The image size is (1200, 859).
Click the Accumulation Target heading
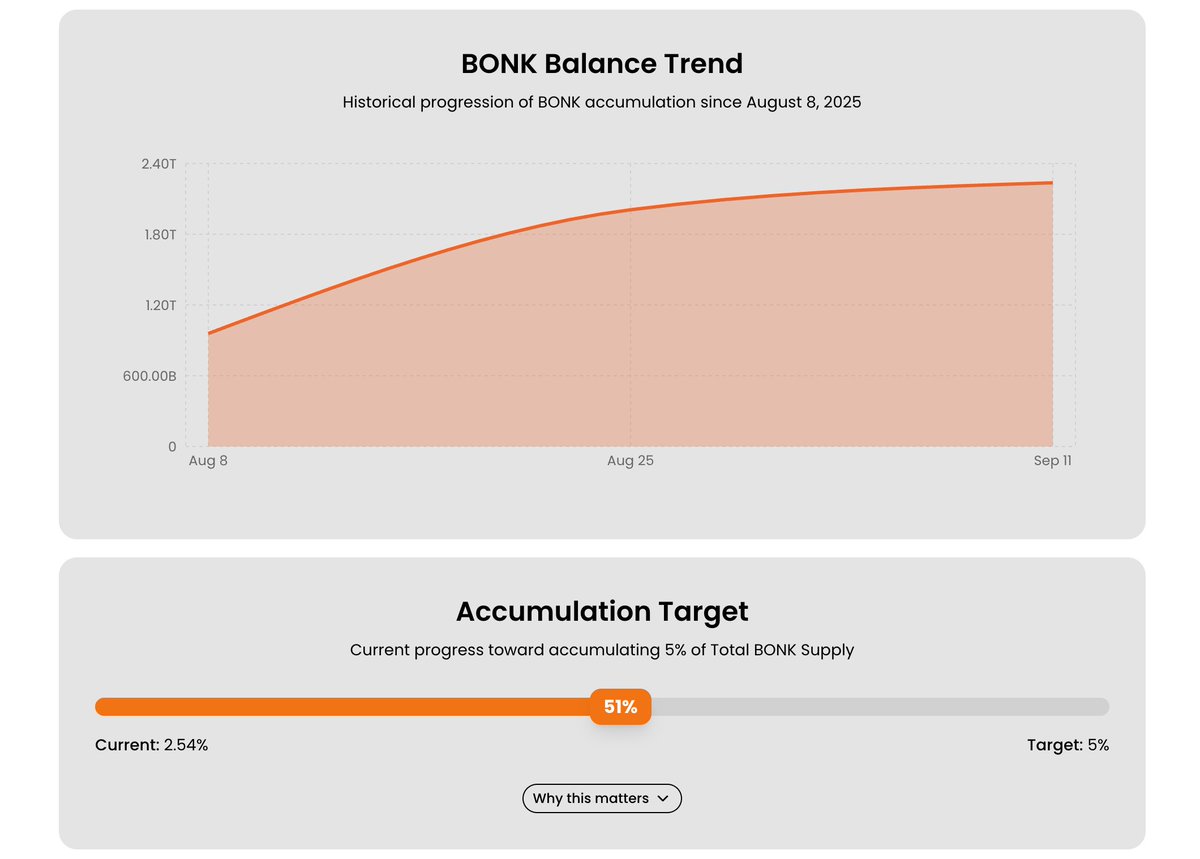[601, 611]
